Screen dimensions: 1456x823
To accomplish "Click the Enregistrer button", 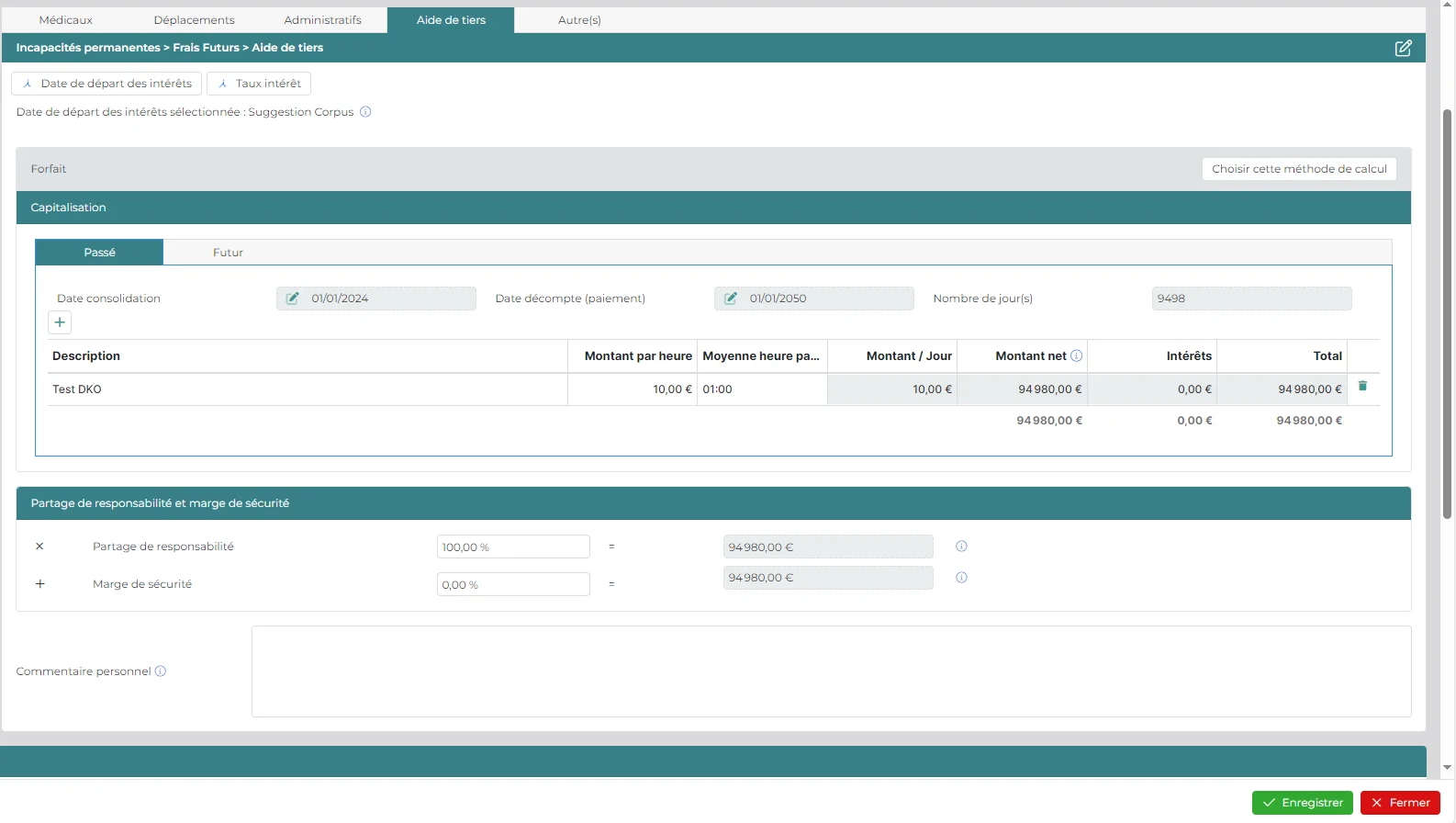I will point(1302,803).
